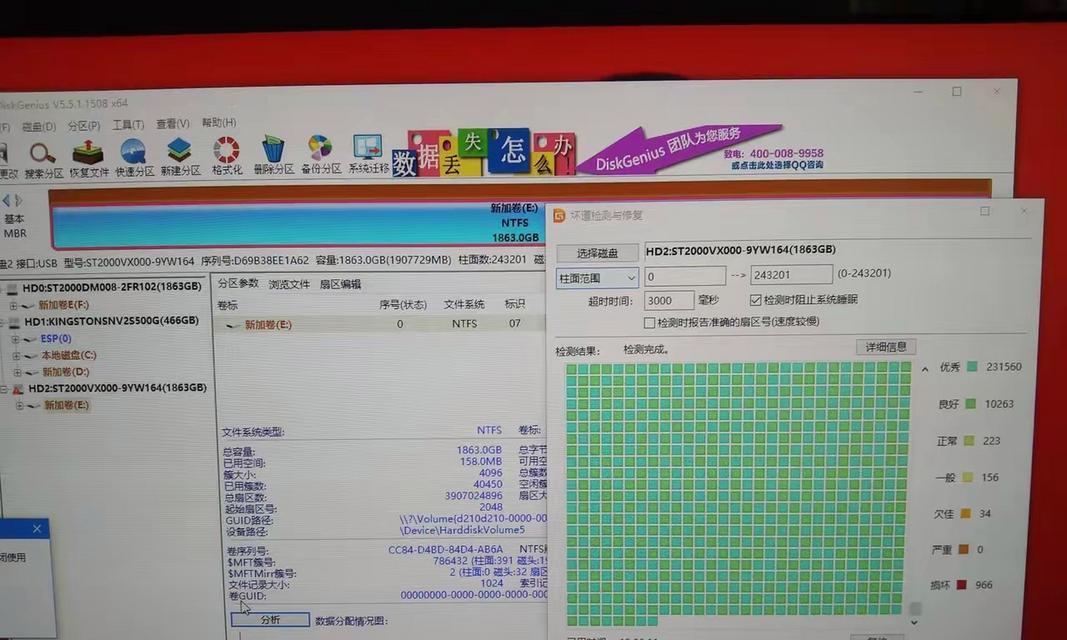Click the 优秀 count value 231560

(x=1004, y=367)
